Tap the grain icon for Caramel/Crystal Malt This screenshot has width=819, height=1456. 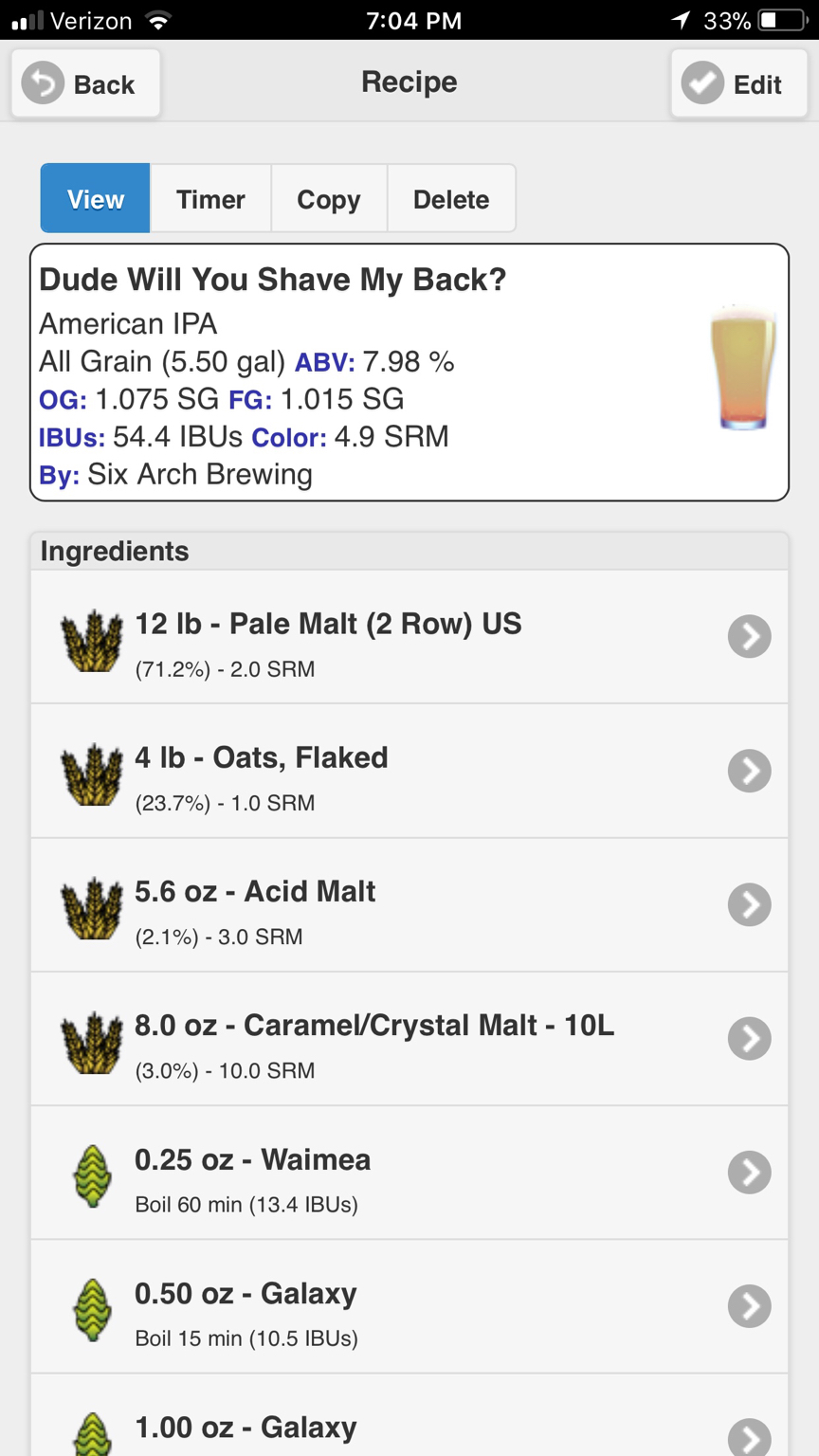(x=92, y=1043)
